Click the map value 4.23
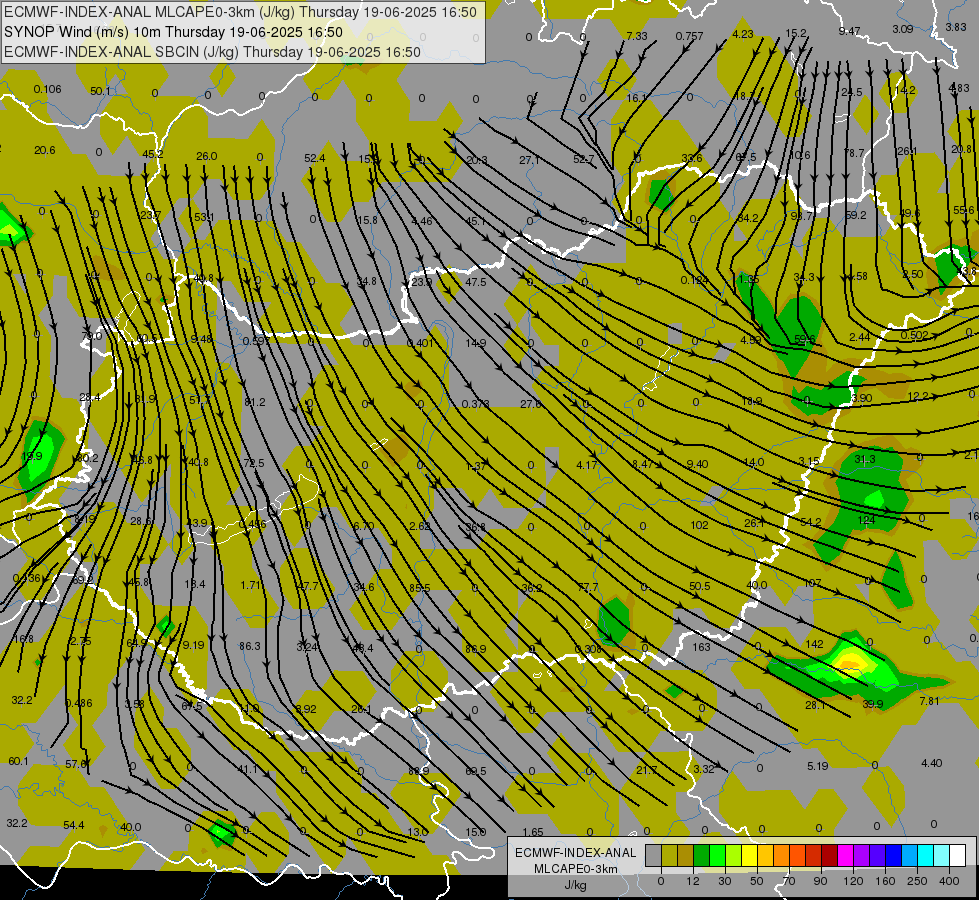The width and height of the screenshot is (979, 900). 743,34
